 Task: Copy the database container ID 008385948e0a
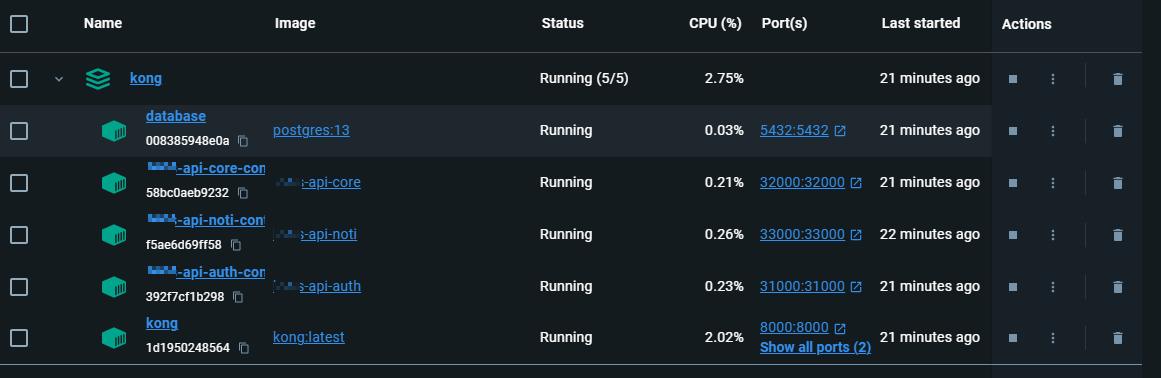coord(243,141)
